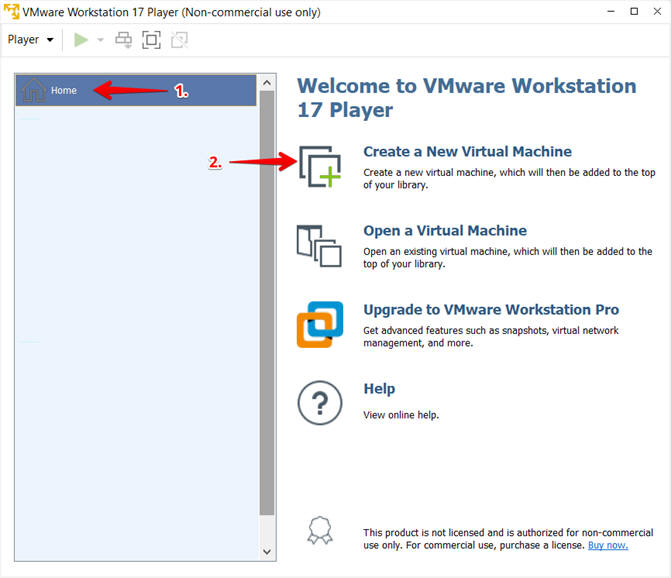Click the Open a Virtual Machine icon
This screenshot has width=671, height=578.
tap(319, 246)
